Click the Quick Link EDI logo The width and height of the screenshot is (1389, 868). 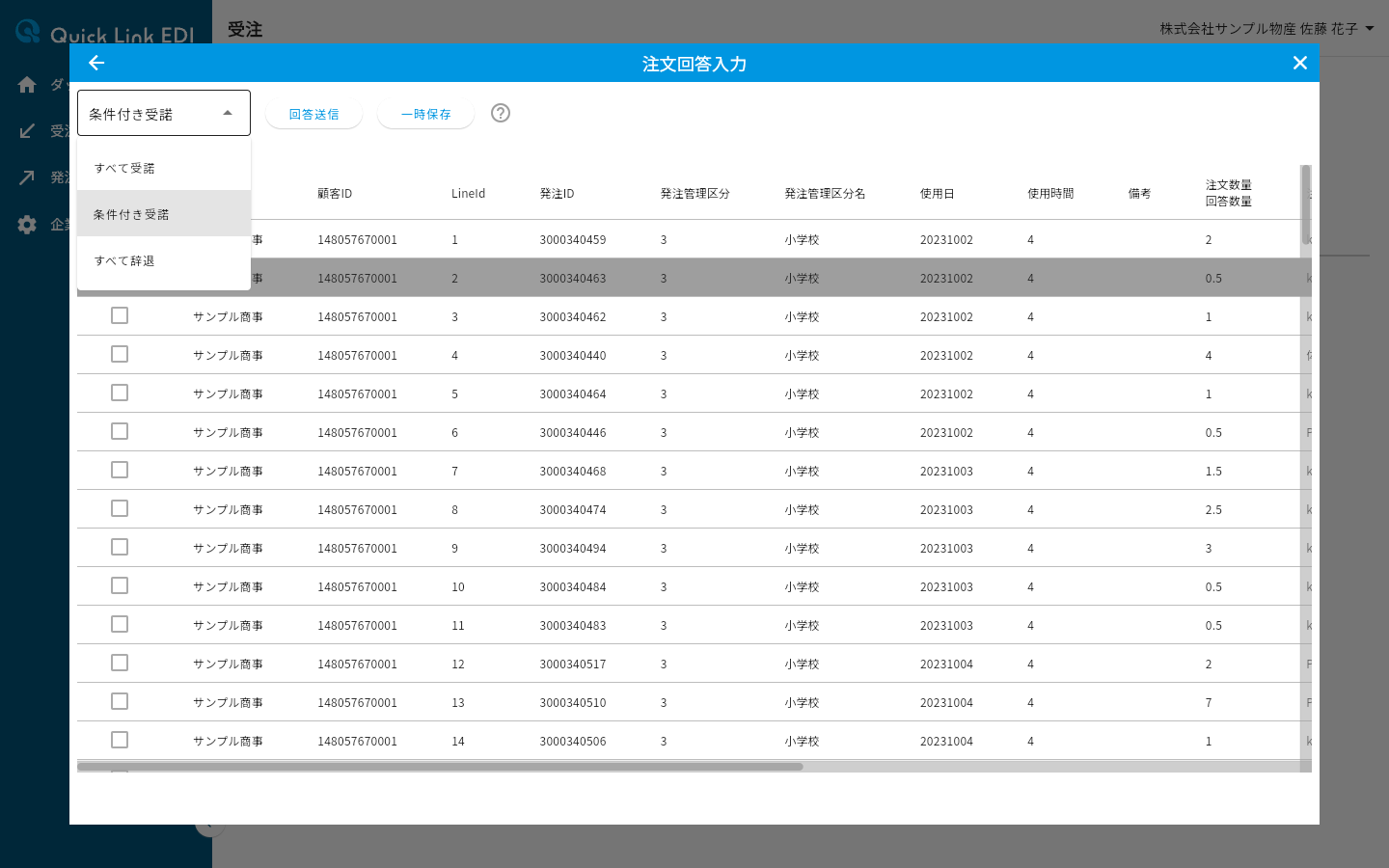[105, 34]
